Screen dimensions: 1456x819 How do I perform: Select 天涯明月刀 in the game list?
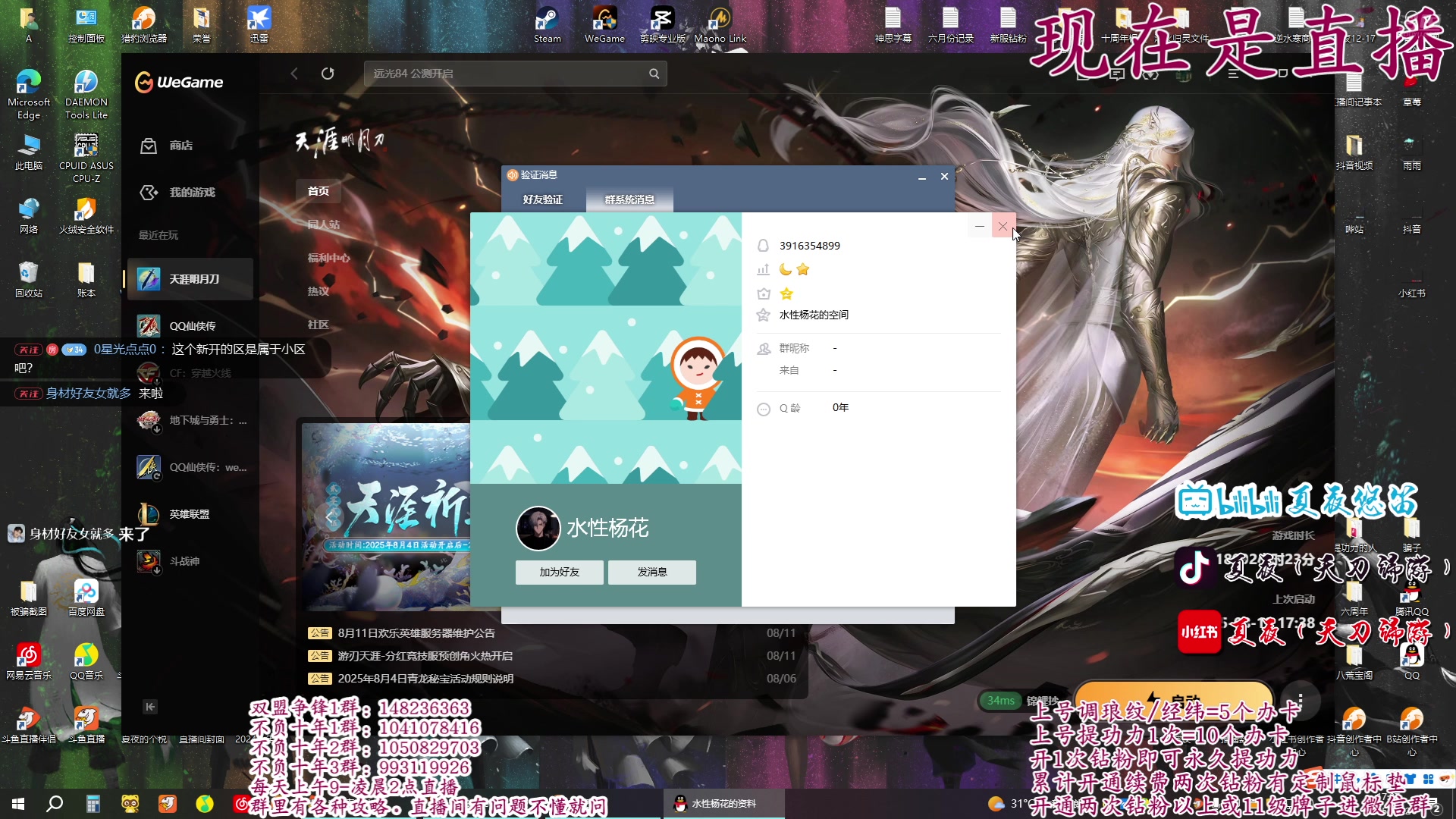(x=190, y=279)
